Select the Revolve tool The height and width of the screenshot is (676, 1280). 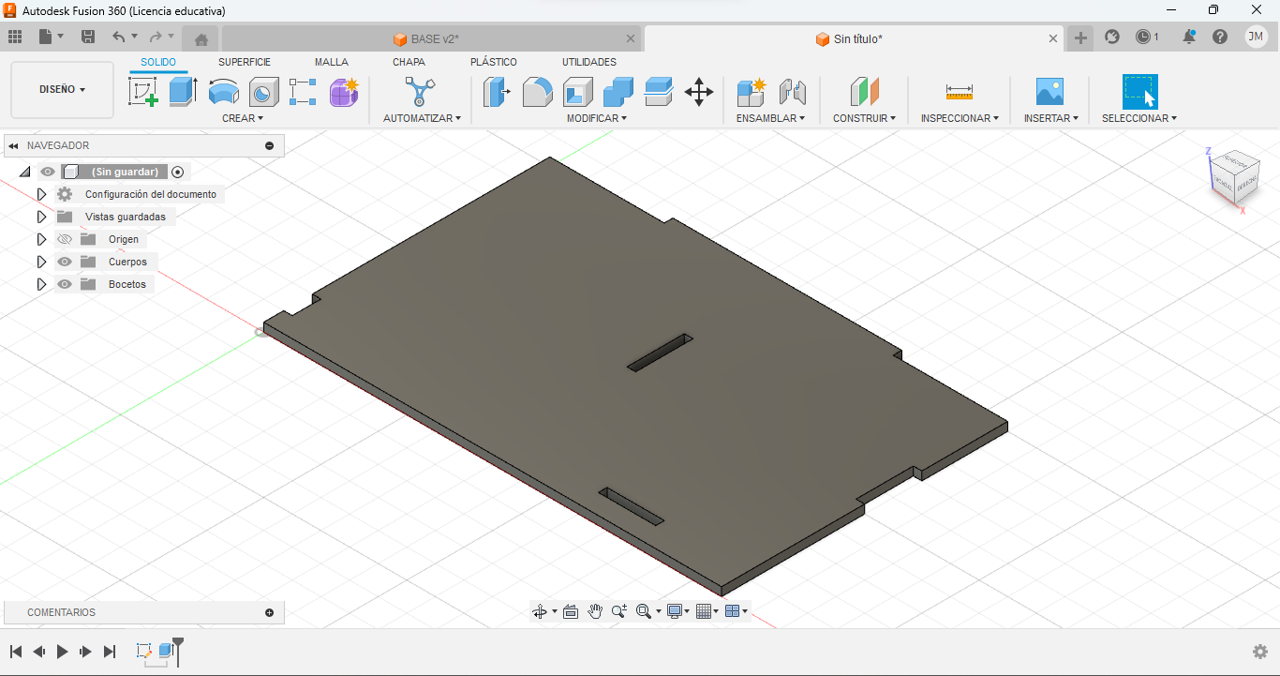click(x=223, y=92)
